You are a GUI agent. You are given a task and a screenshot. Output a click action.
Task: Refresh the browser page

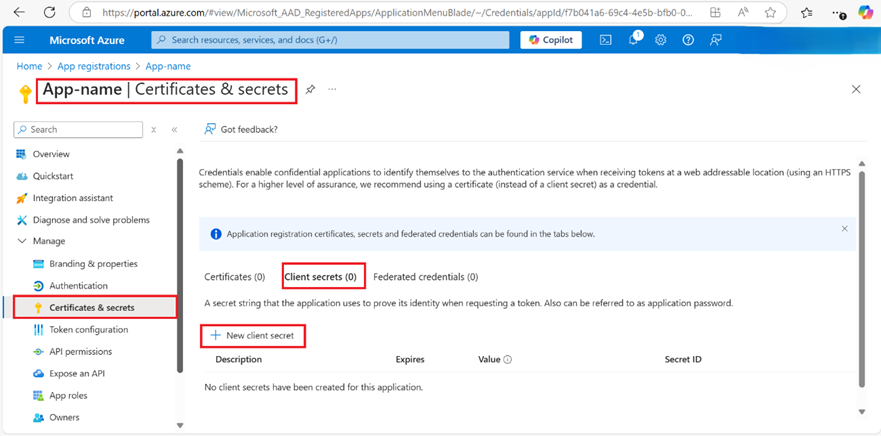(49, 12)
